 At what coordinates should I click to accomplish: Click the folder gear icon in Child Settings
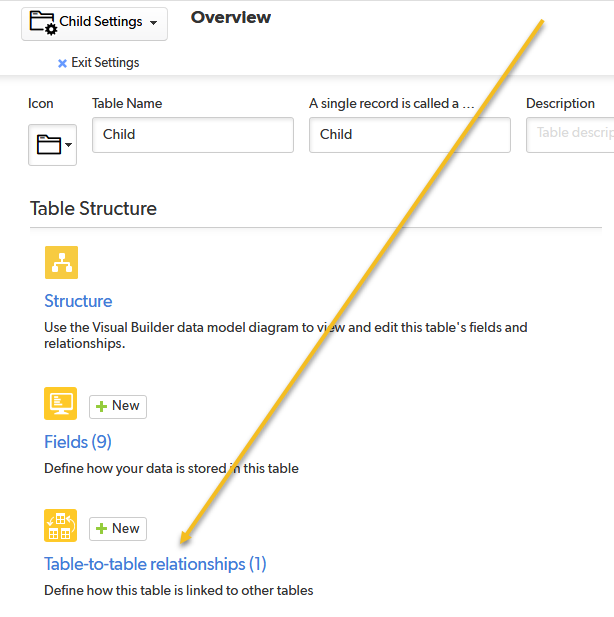(x=43, y=23)
